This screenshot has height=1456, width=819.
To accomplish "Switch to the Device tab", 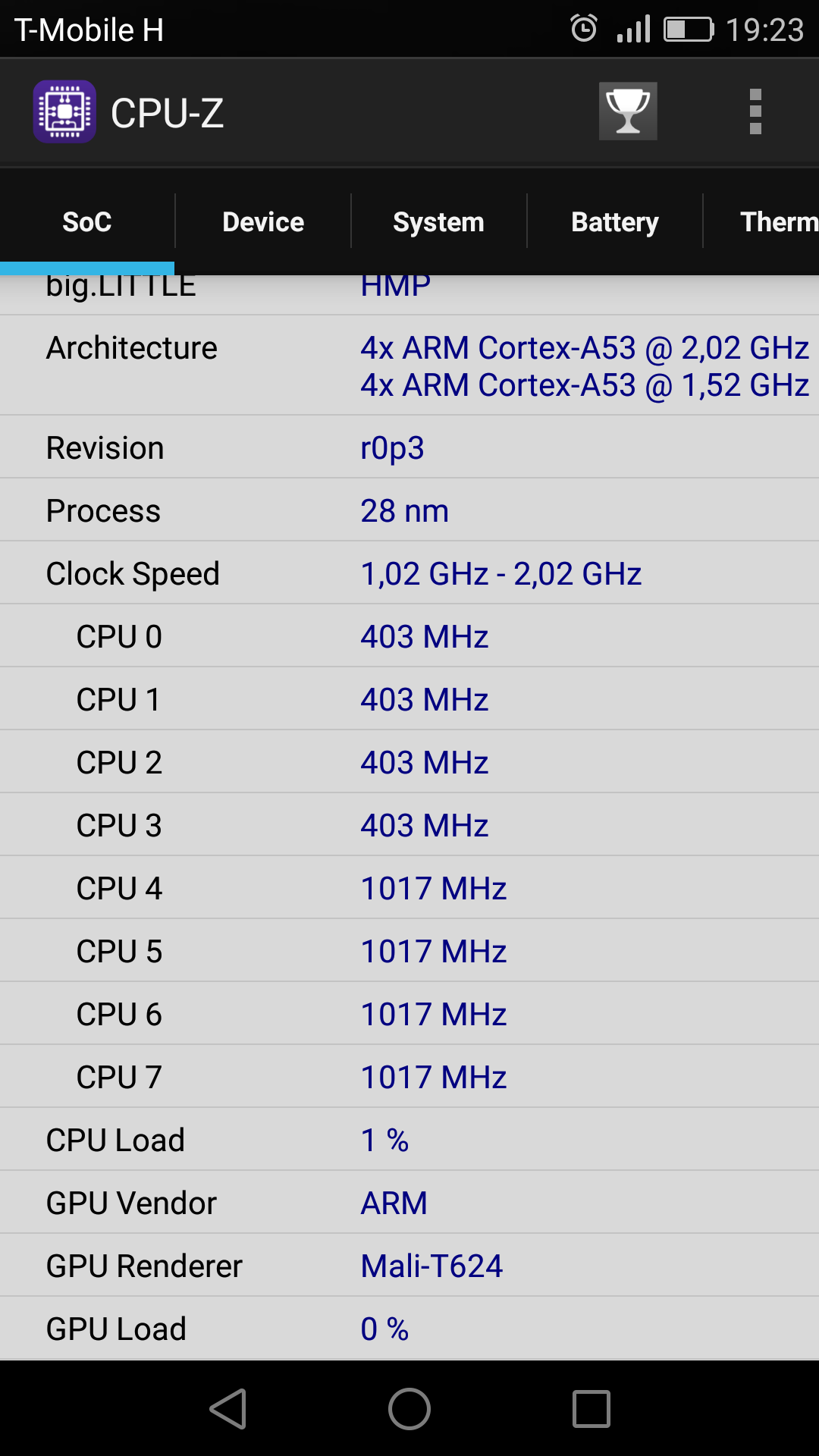I will click(263, 221).
